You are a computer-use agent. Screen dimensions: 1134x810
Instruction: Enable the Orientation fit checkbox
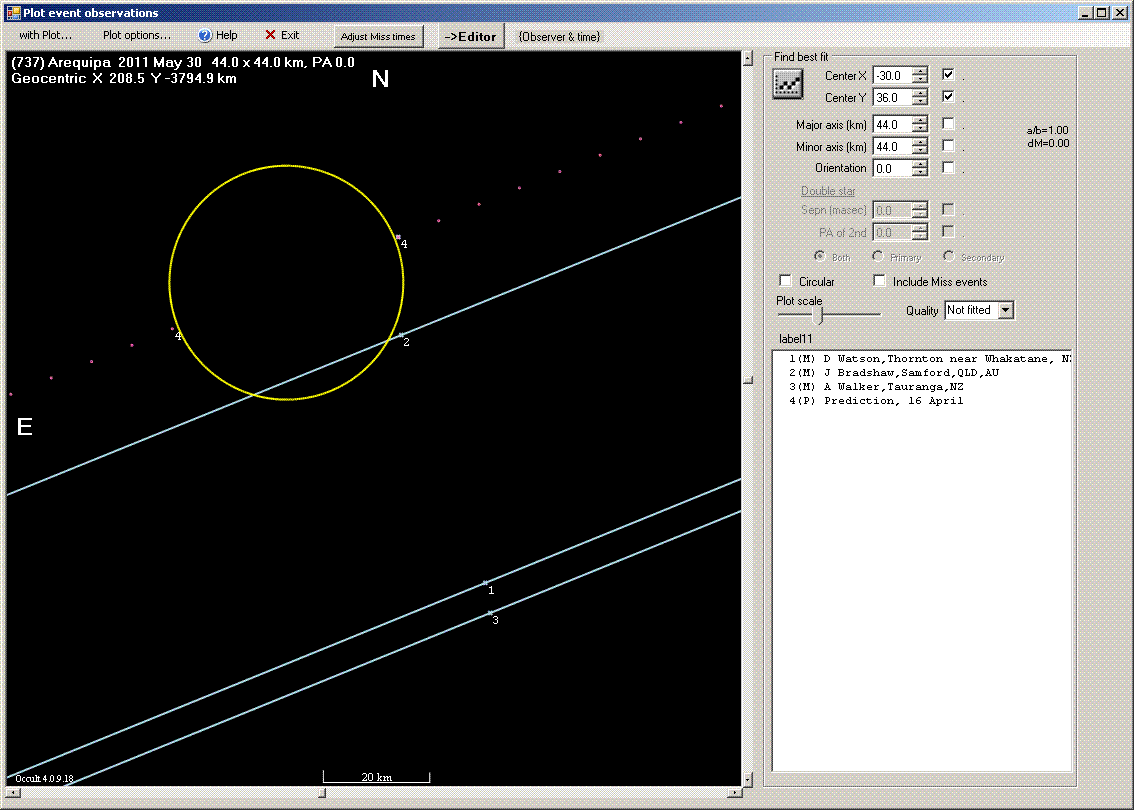[948, 167]
